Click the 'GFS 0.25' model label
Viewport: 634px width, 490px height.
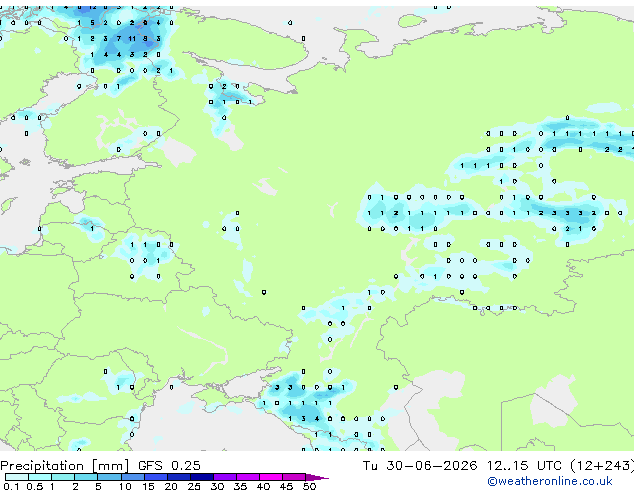coord(169,466)
